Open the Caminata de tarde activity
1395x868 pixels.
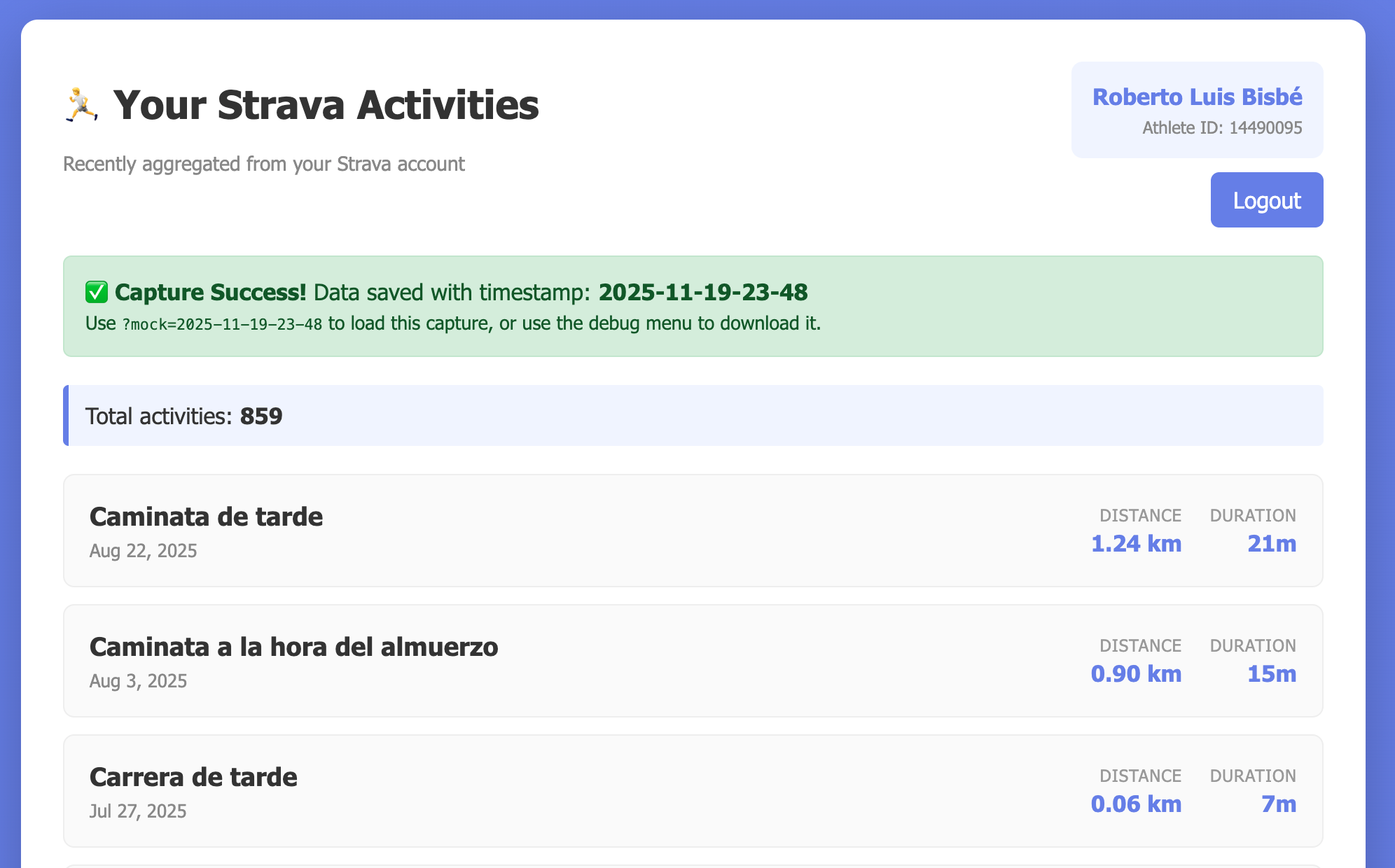point(206,517)
